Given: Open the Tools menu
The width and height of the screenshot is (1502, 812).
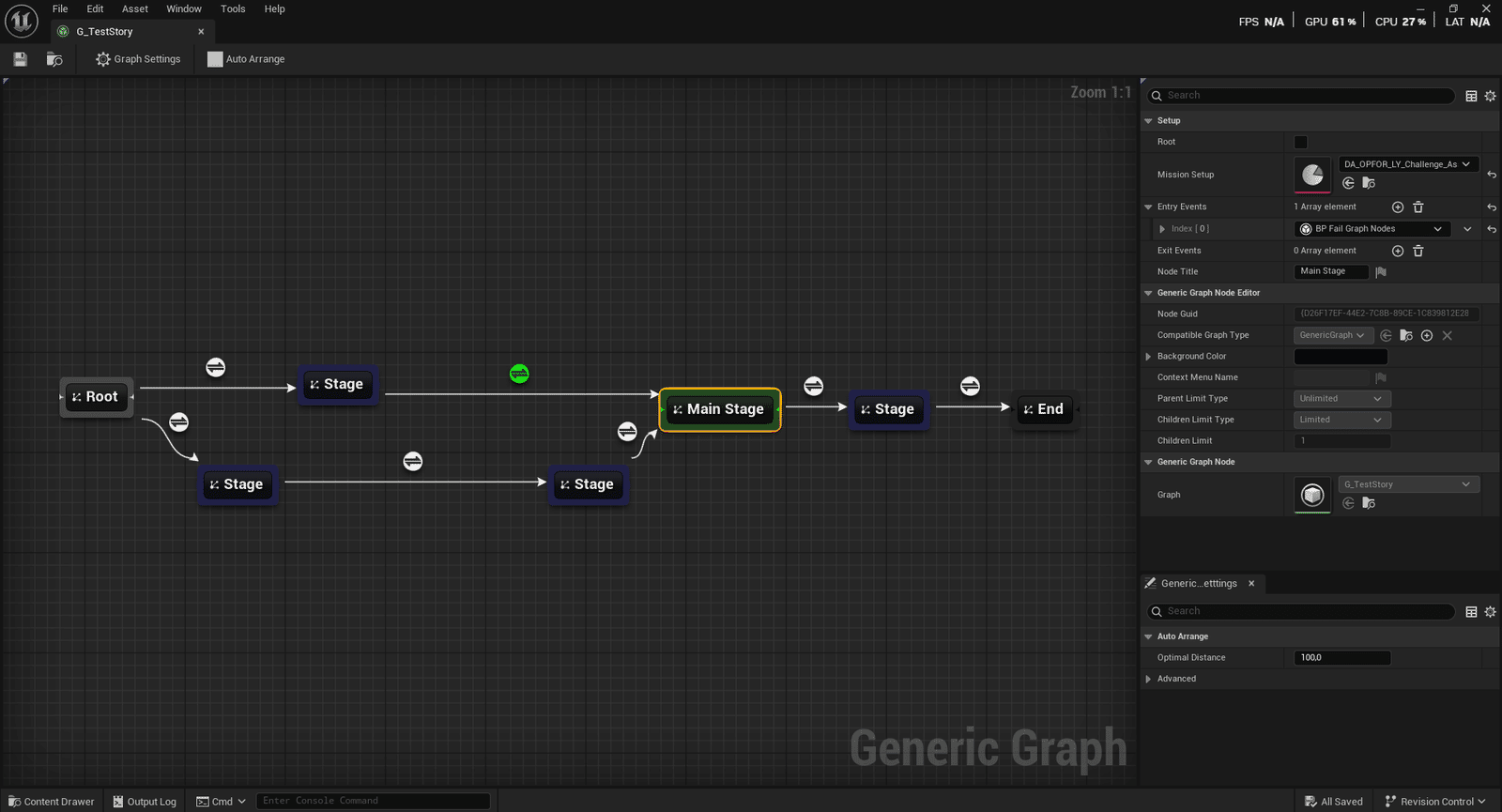Looking at the screenshot, I should coord(233,8).
